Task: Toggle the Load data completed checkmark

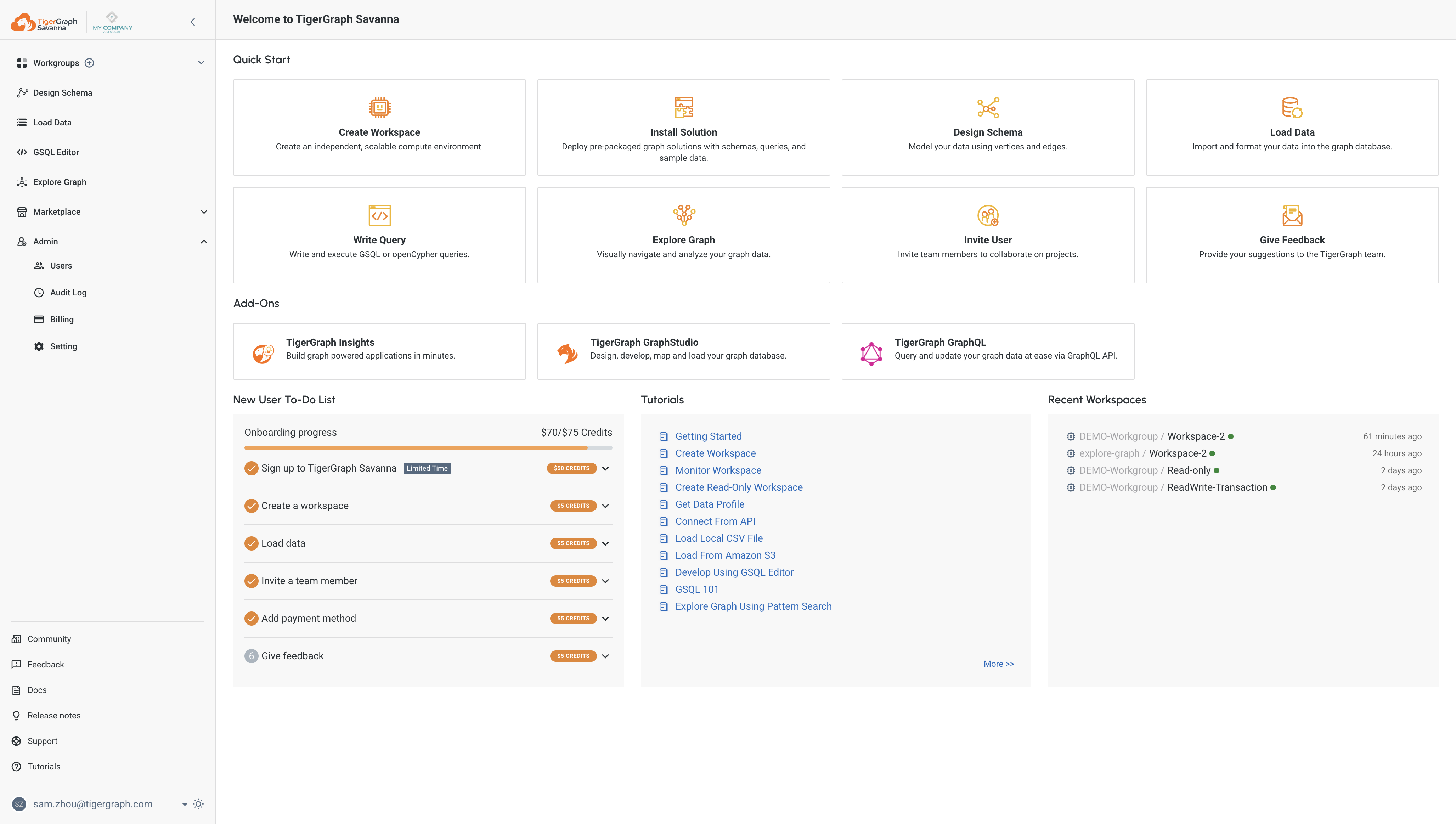Action: (x=251, y=543)
